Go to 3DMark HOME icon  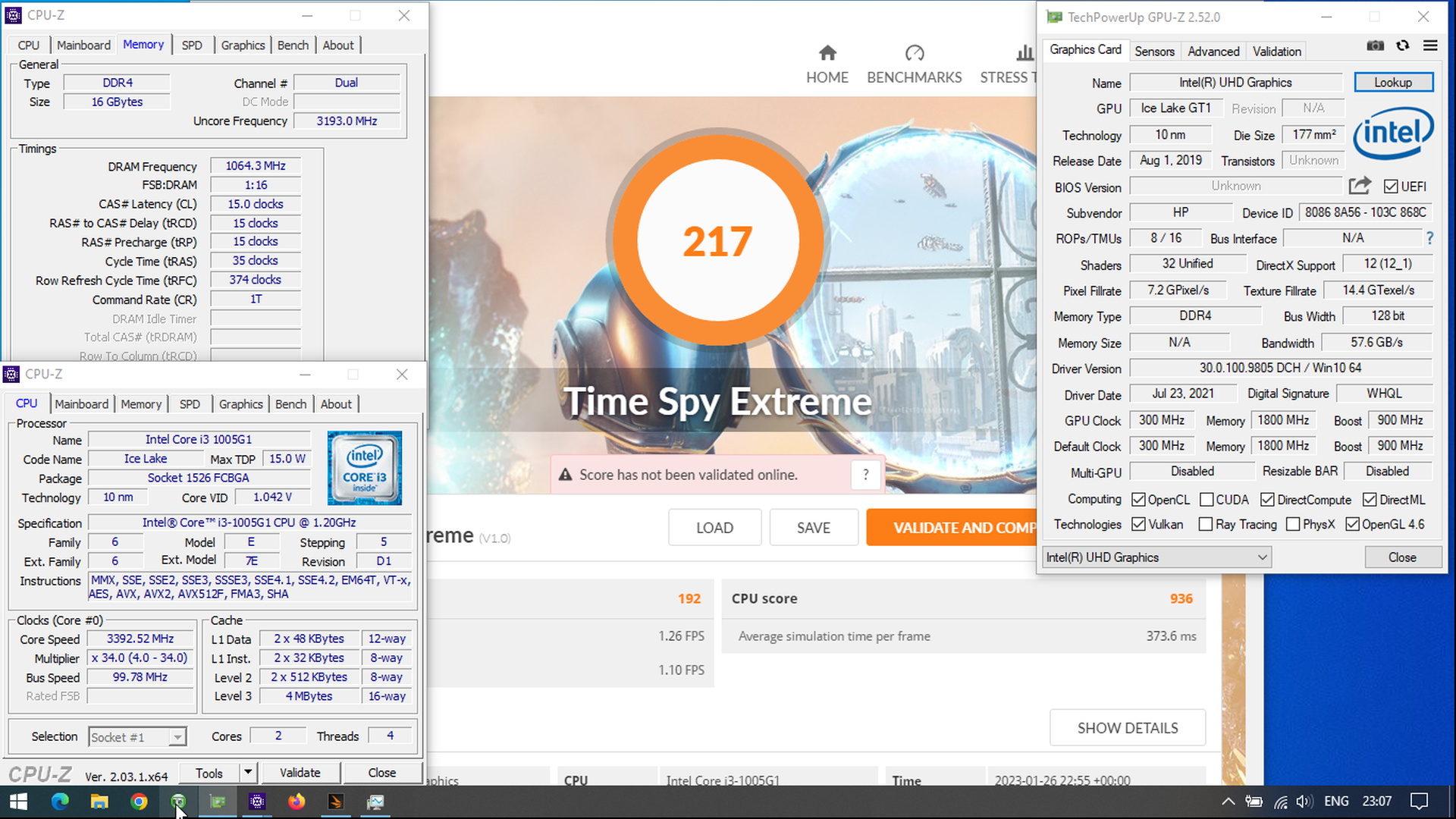pos(827,53)
